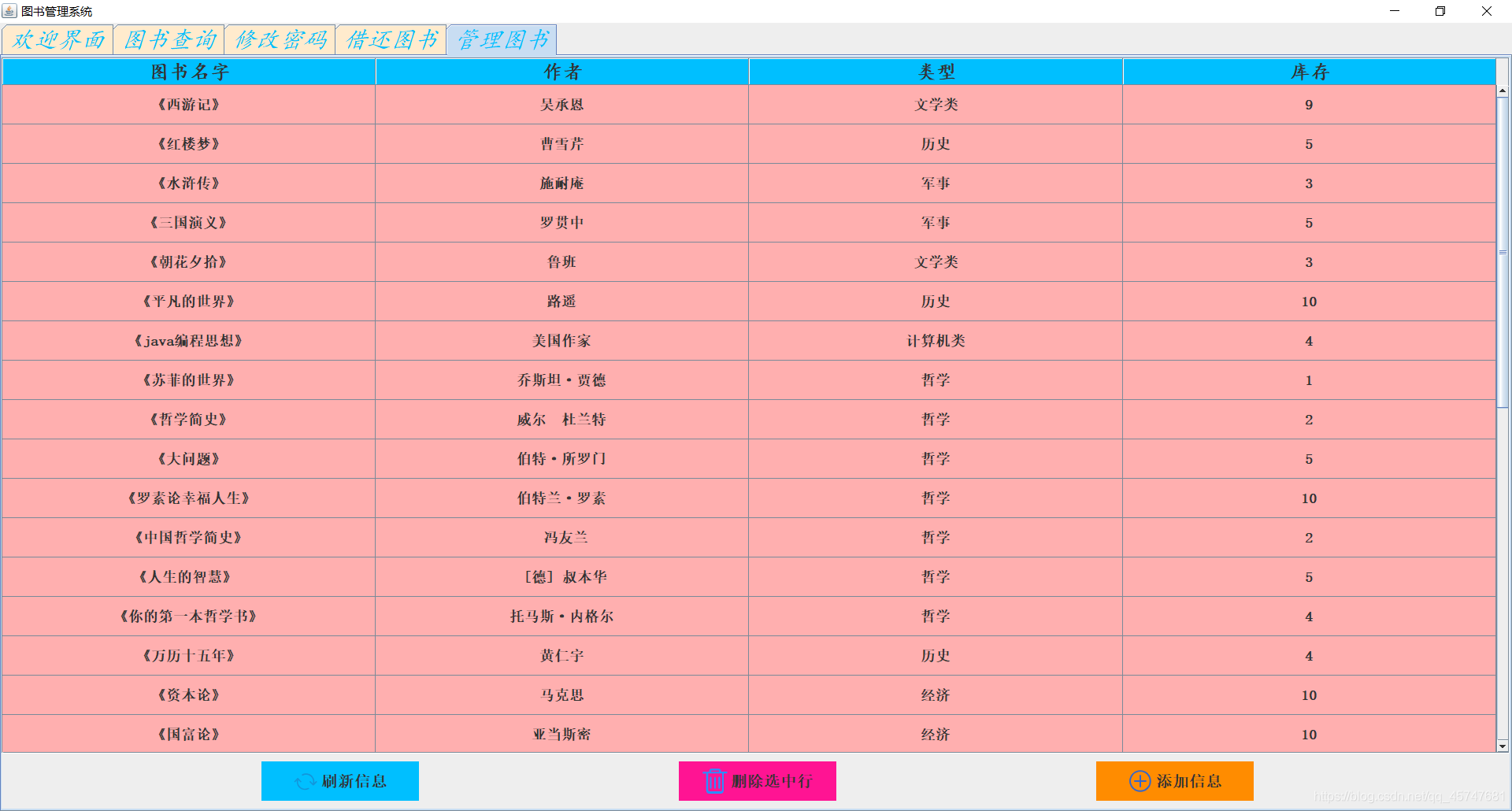Viewport: 1512px width, 811px height.
Task: Click the 添加信息 button label
Action: [1189, 781]
